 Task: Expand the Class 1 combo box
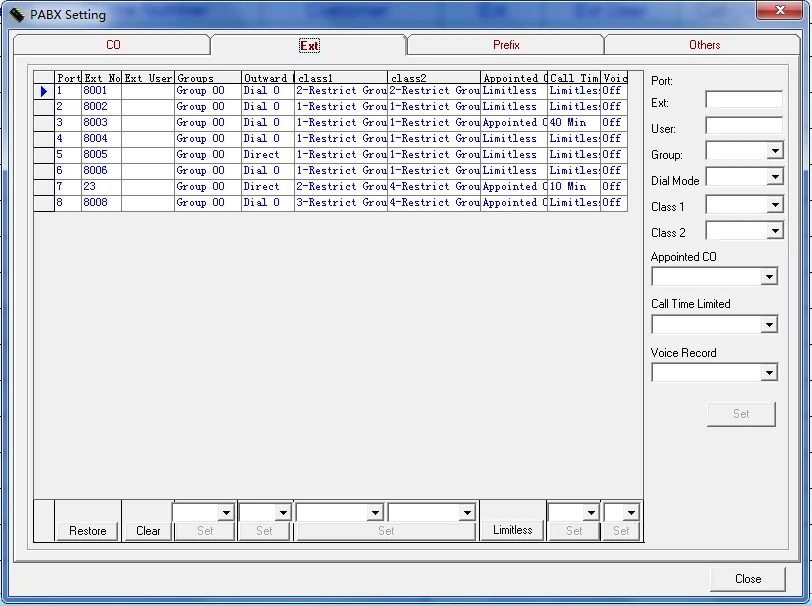(774, 205)
